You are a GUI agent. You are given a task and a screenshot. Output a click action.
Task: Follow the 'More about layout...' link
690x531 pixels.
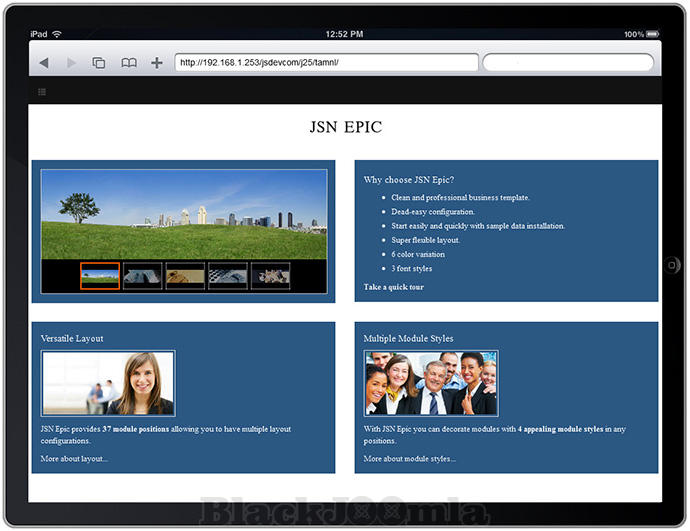coord(74,459)
